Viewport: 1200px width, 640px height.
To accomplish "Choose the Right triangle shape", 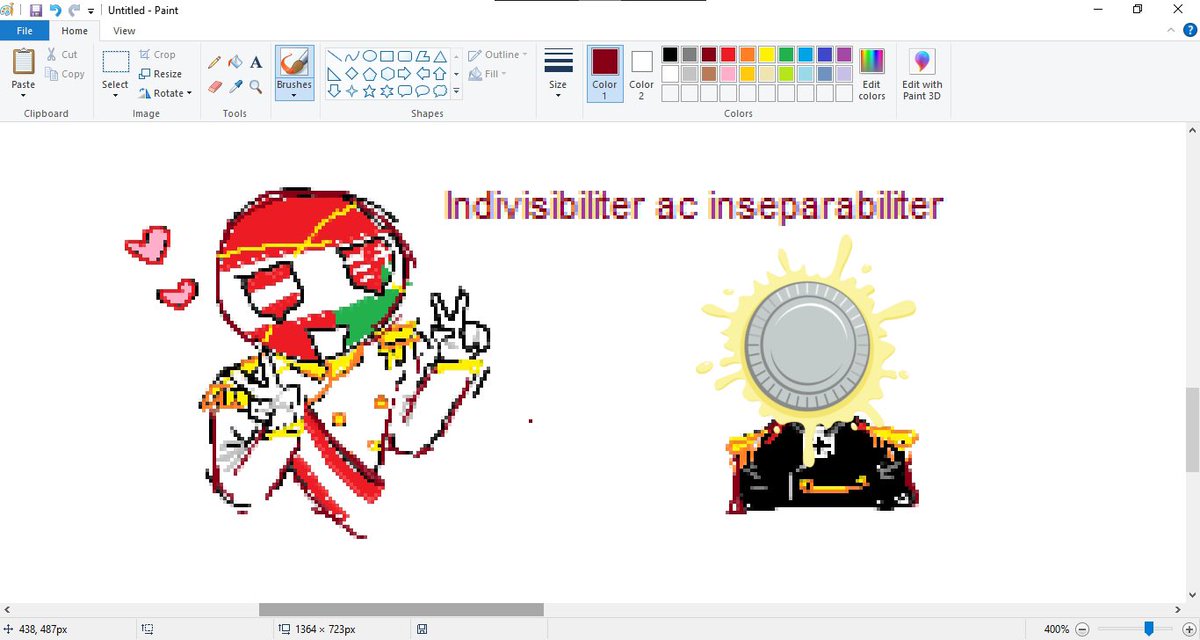I will click(335, 73).
